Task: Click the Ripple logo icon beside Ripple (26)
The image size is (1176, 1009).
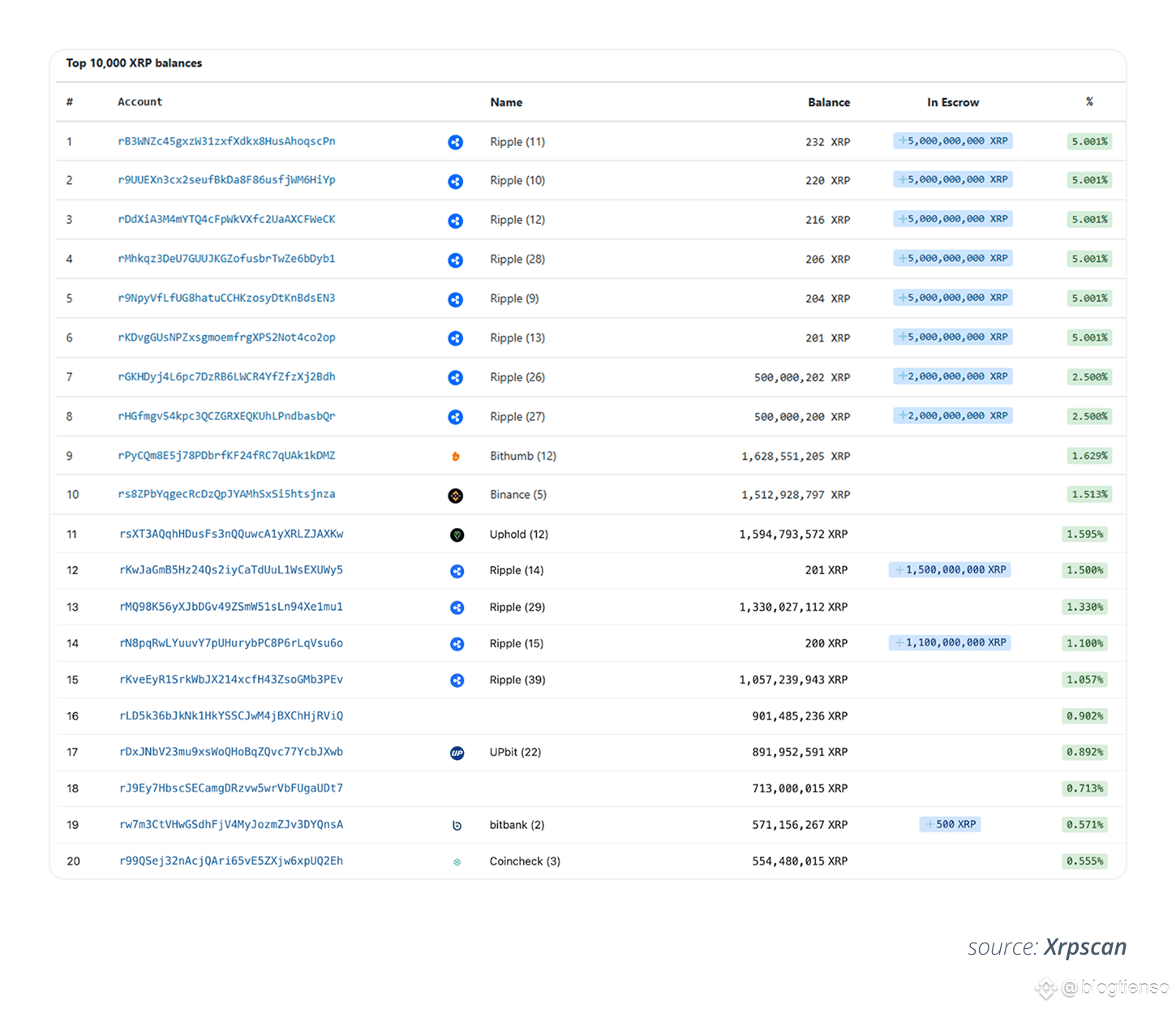Action: pyautogui.click(x=456, y=377)
